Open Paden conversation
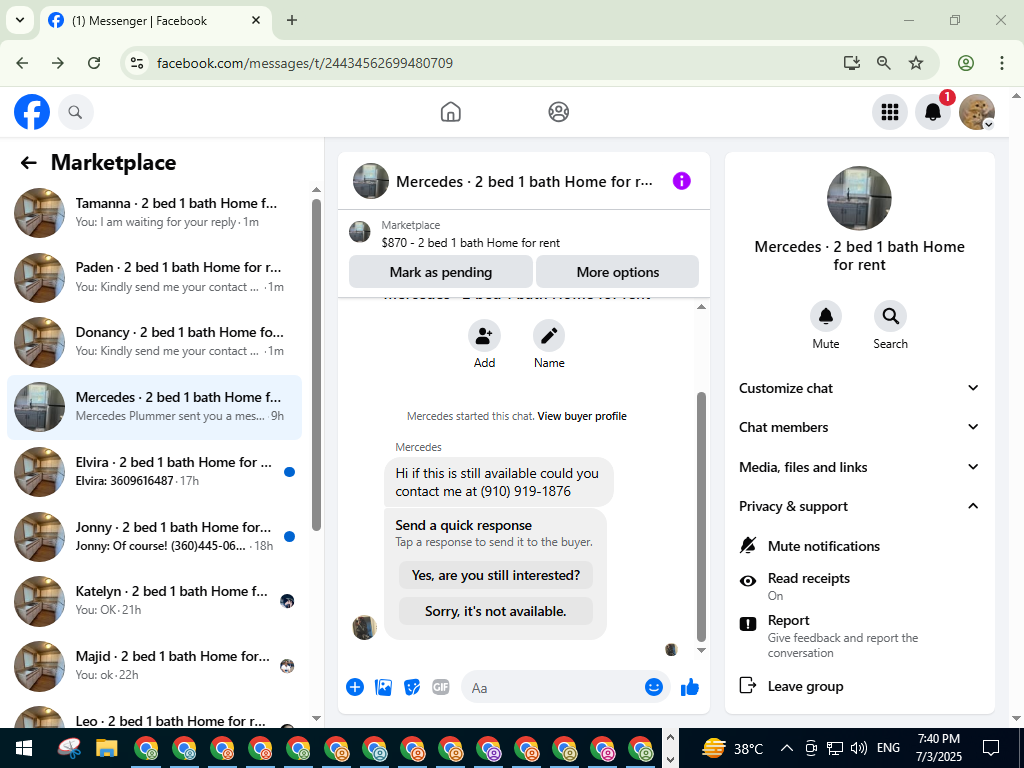This screenshot has height=768, width=1024. pyautogui.click(x=155, y=277)
